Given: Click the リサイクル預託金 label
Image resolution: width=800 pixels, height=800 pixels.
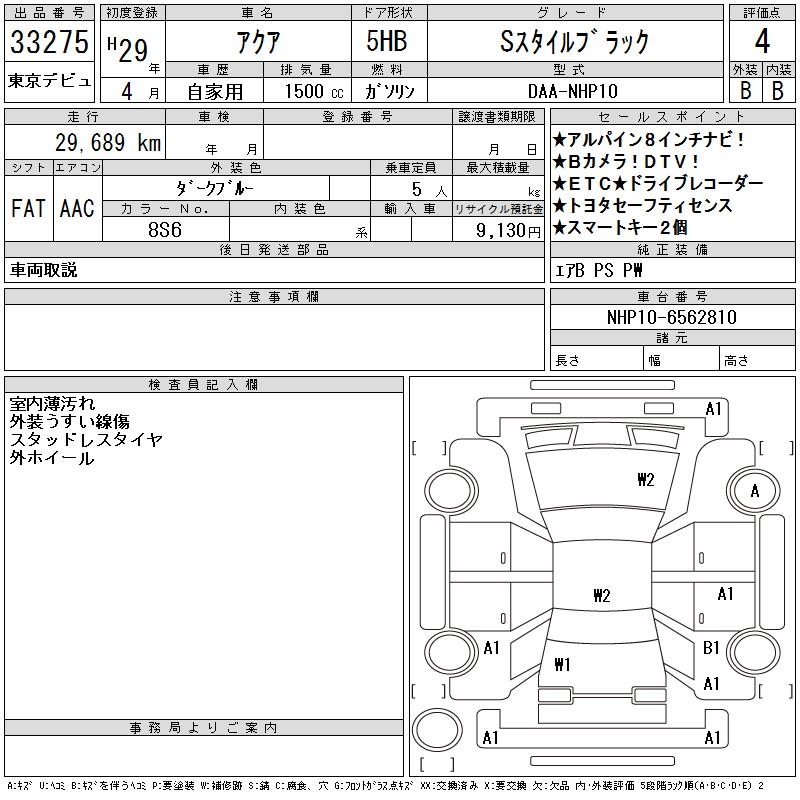Looking at the screenshot, I should 498,209.
